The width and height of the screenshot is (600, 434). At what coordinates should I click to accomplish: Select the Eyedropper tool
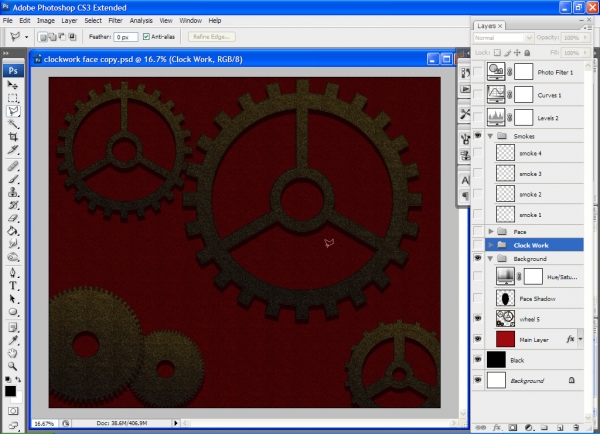pos(13,340)
